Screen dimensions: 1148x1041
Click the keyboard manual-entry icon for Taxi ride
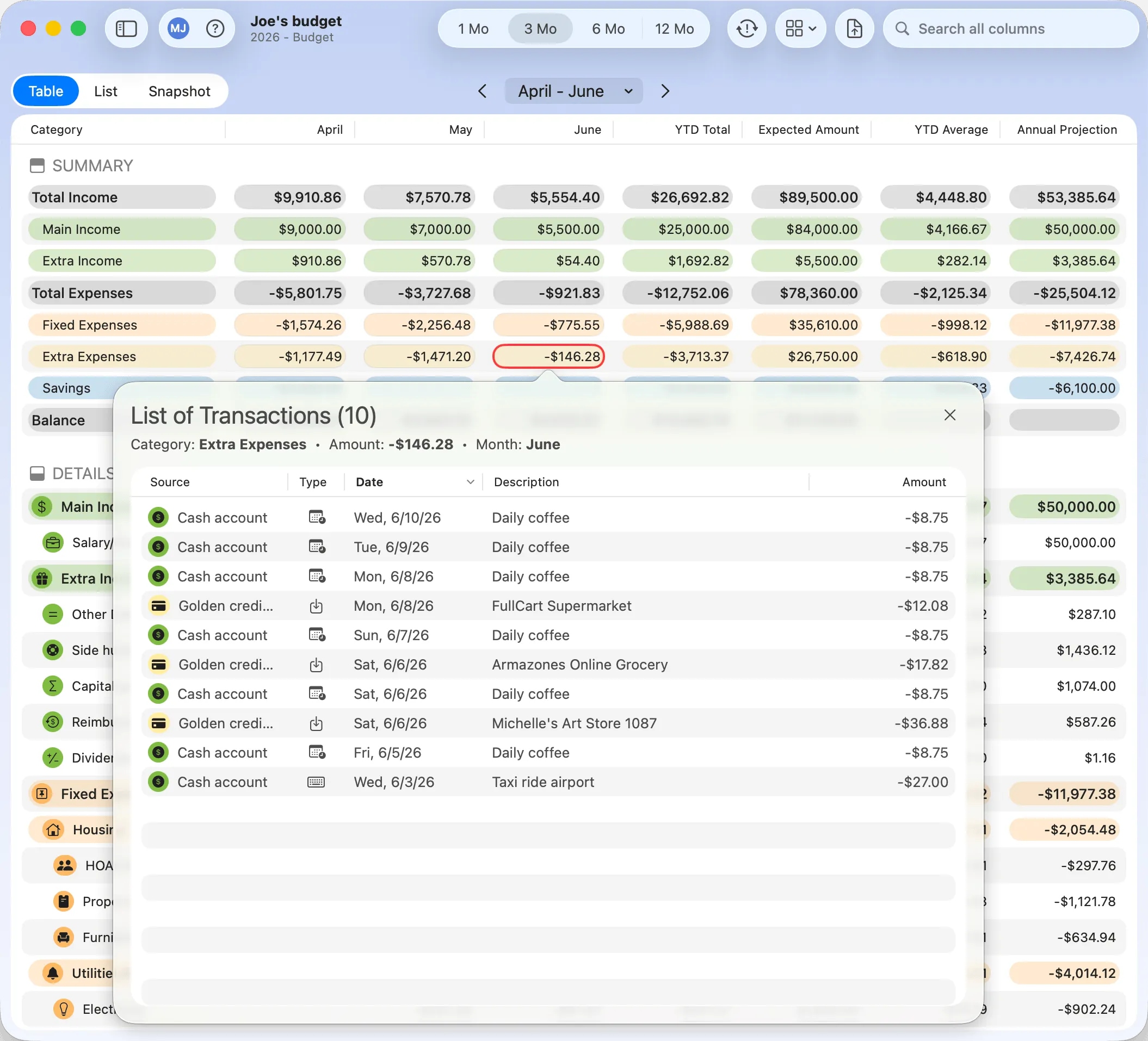coord(317,782)
